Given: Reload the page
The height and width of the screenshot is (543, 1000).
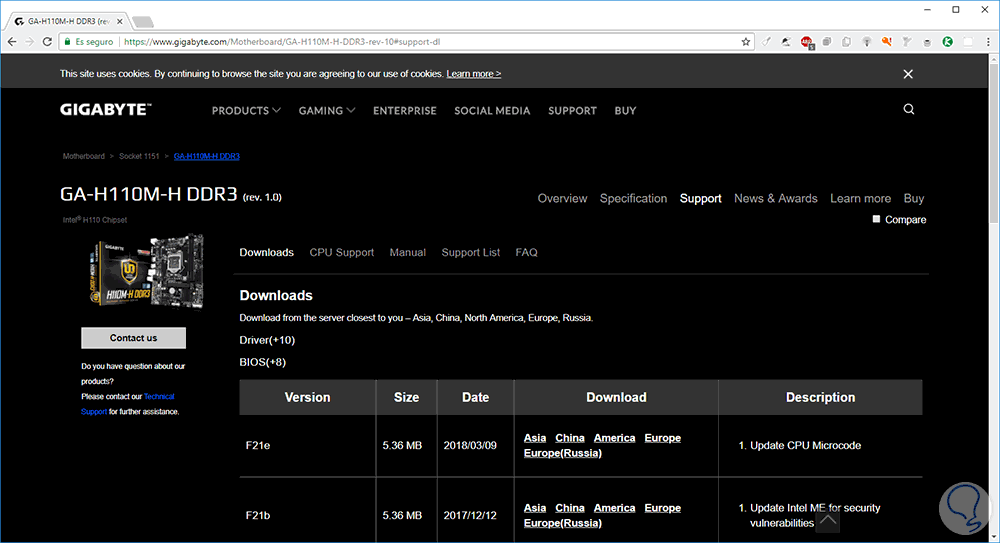Looking at the screenshot, I should tap(47, 41).
